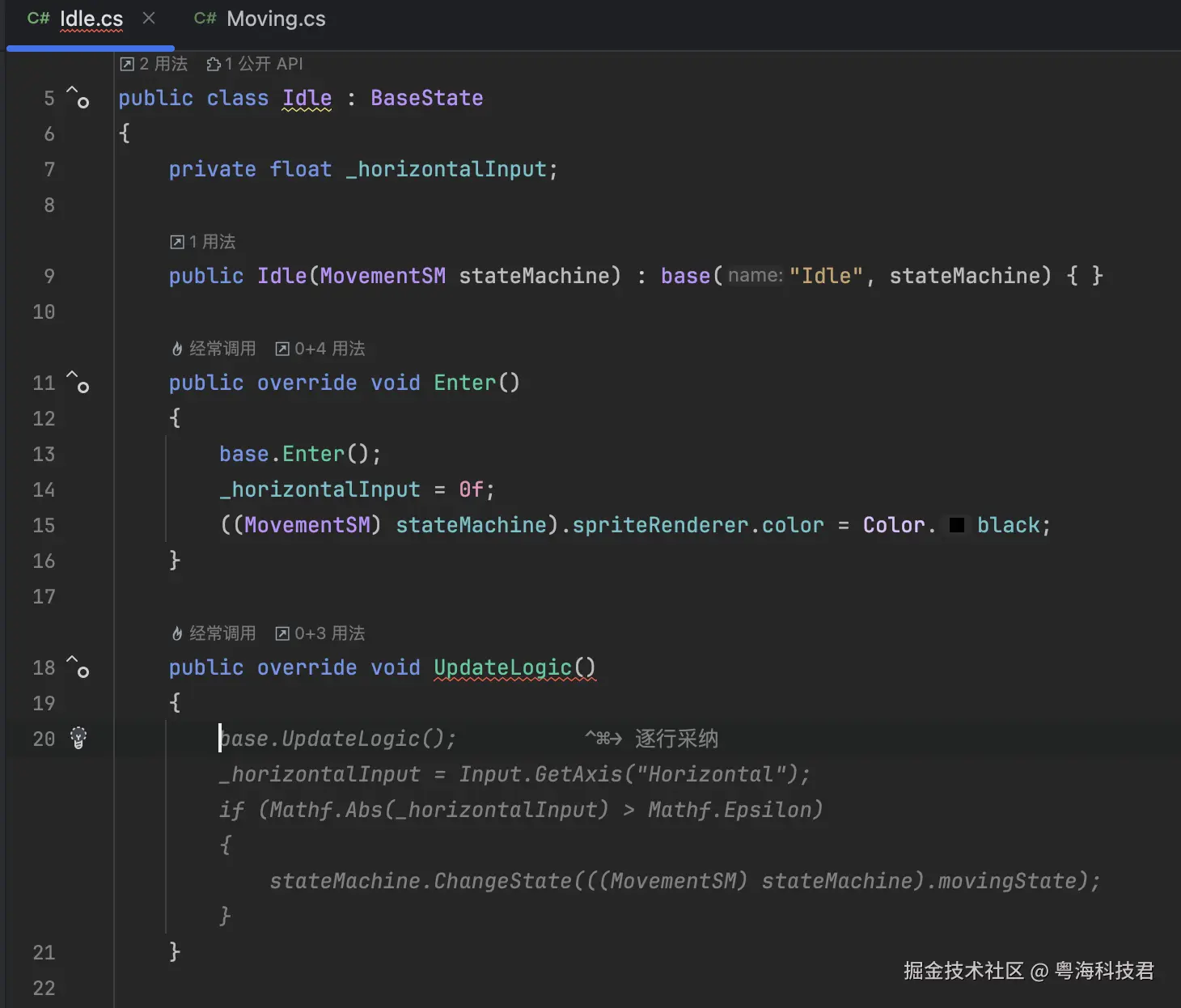
Task: Click '经常调用' hint above UpdateLogic method
Action: coord(214,633)
